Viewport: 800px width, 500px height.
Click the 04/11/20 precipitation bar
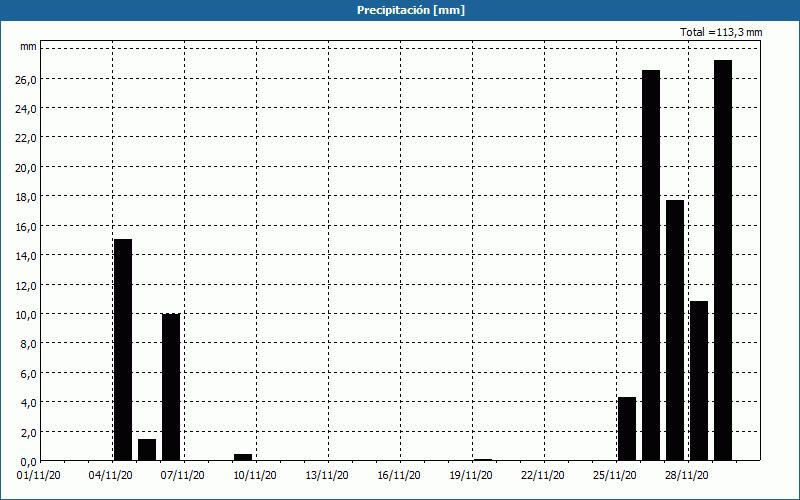123,349
